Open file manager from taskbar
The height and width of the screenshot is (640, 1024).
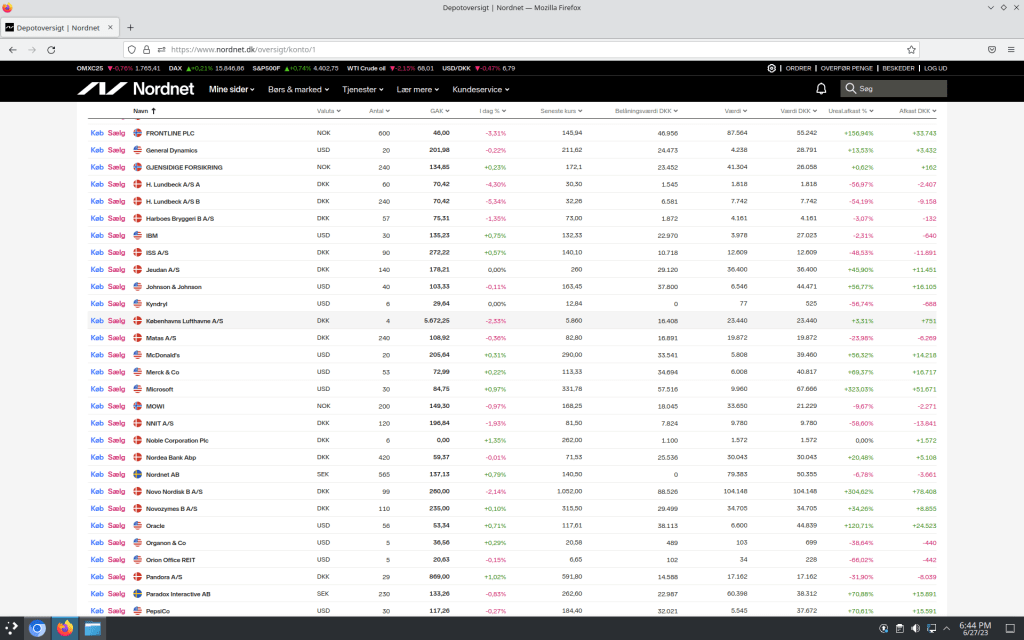click(x=93, y=629)
